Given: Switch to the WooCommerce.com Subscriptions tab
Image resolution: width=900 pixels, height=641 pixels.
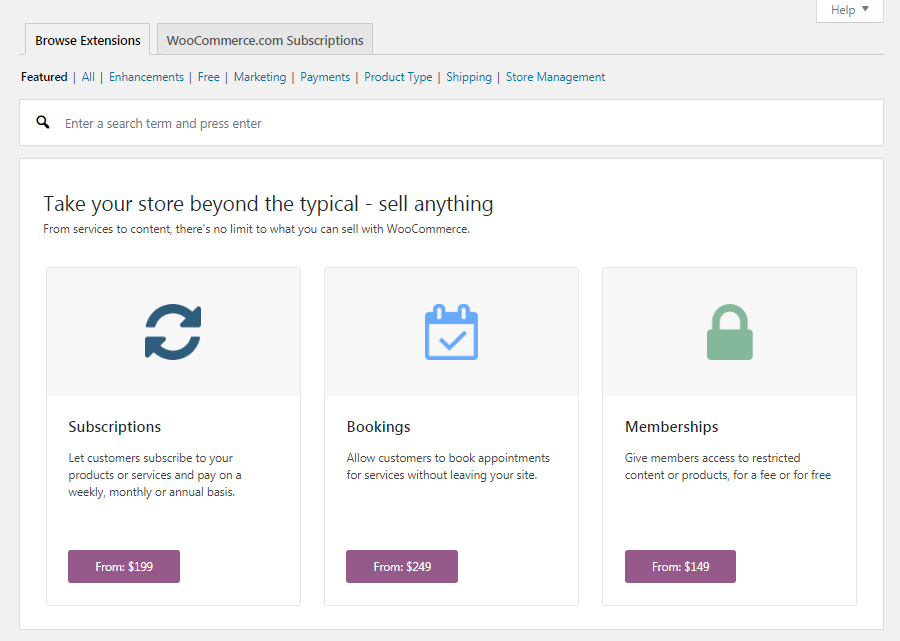Looking at the screenshot, I should tap(264, 40).
